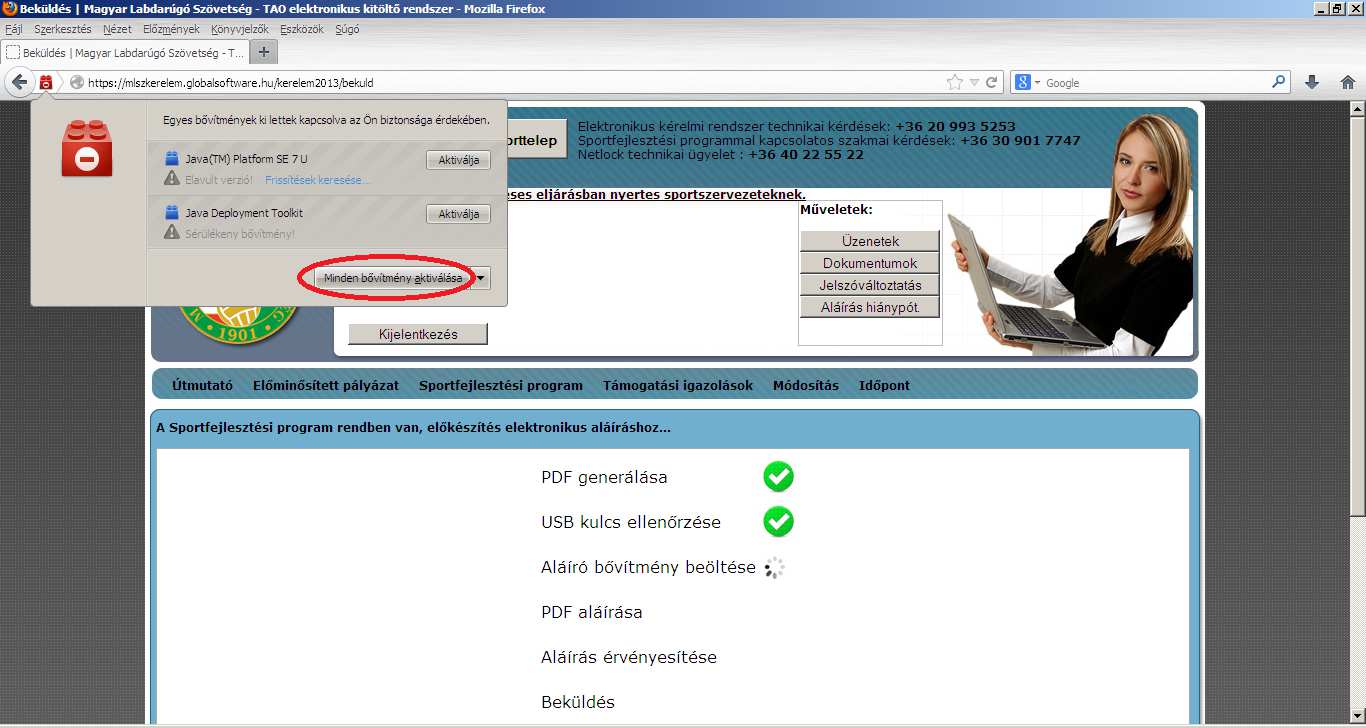Click the warning icon next to Sérülékeny bővítmény
The width and height of the screenshot is (1366, 728).
tap(171, 233)
